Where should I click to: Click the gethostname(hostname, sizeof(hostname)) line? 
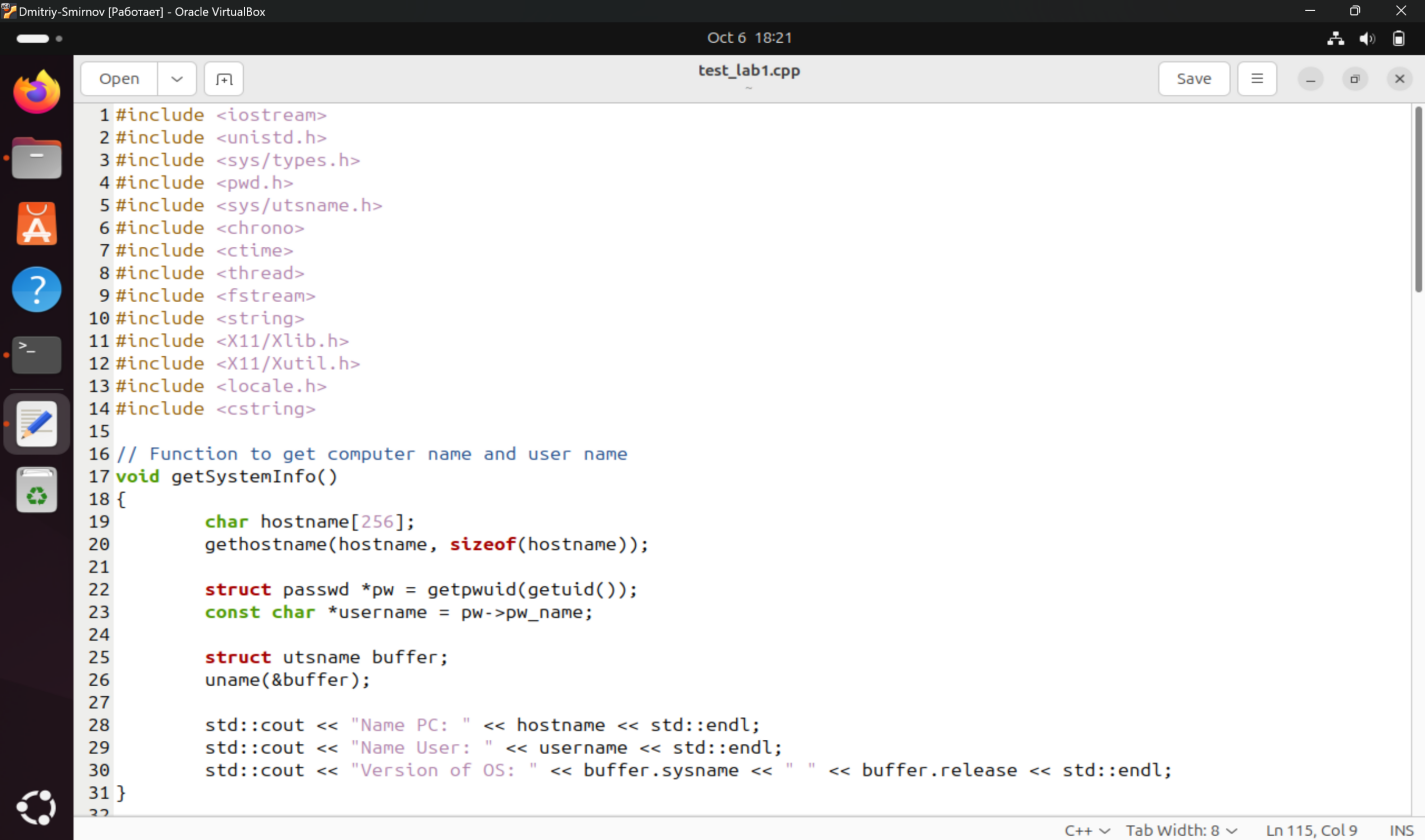(427, 545)
